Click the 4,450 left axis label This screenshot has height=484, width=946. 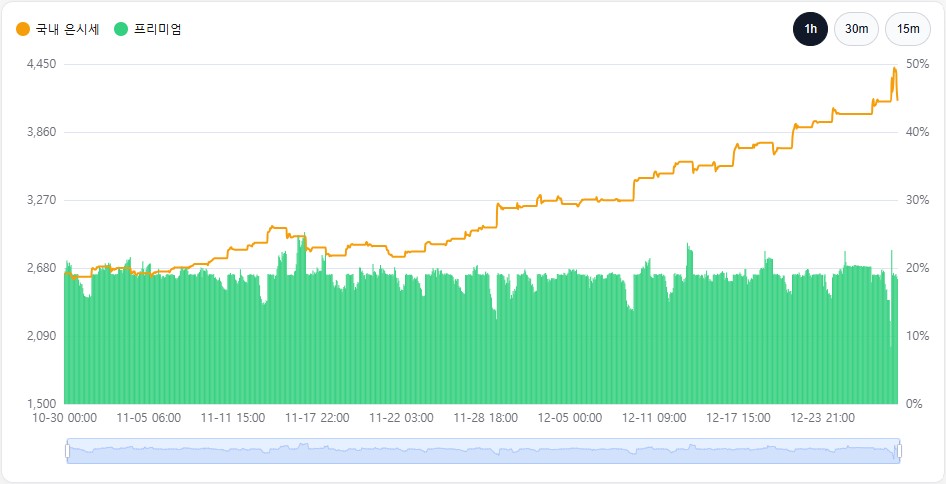pyautogui.click(x=41, y=64)
